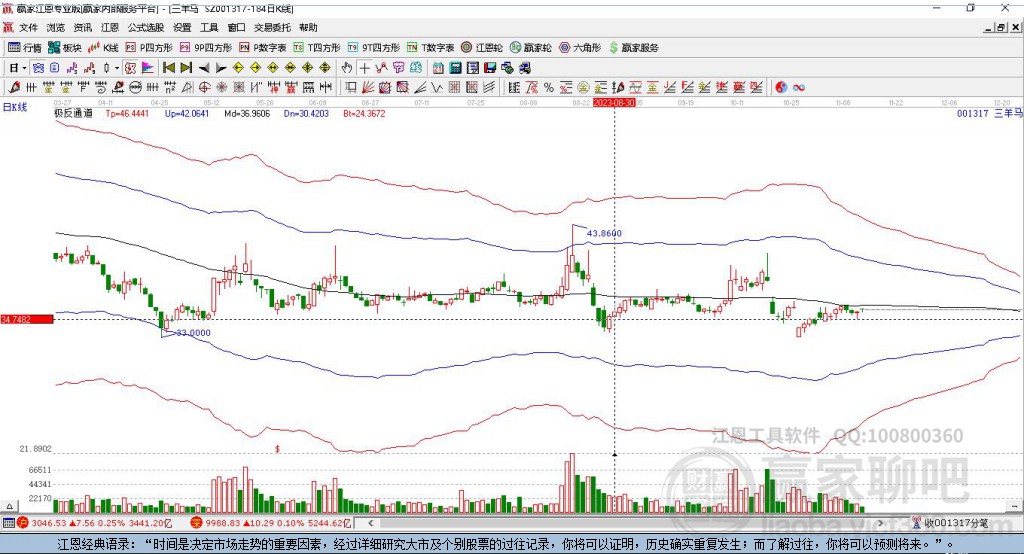Click the Dn=30.4203 indicator value

click(306, 113)
